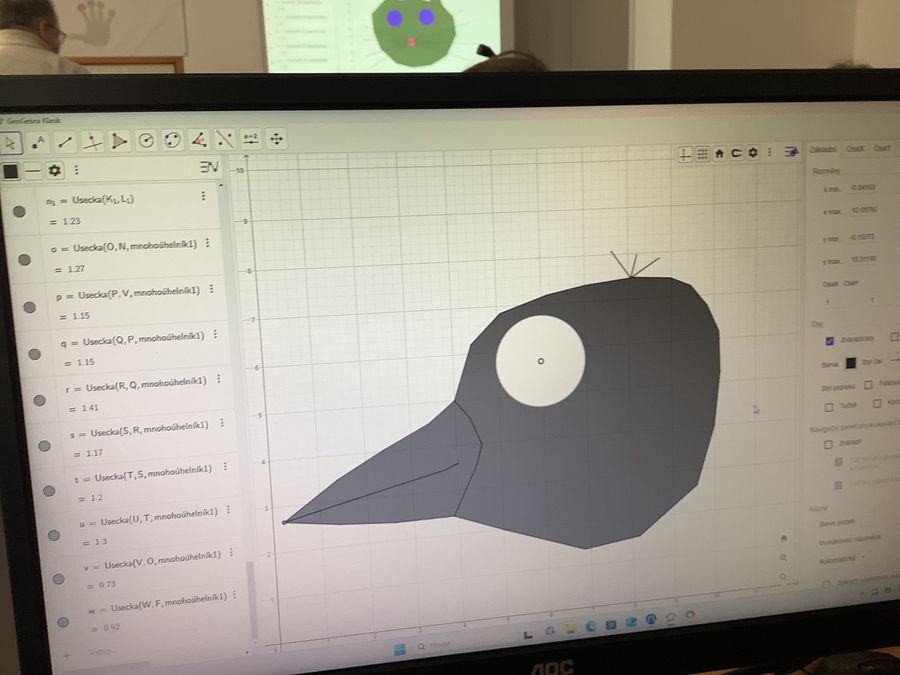The image size is (900, 675).
Task: Switch to the OsaY tab
Action: [x=882, y=148]
